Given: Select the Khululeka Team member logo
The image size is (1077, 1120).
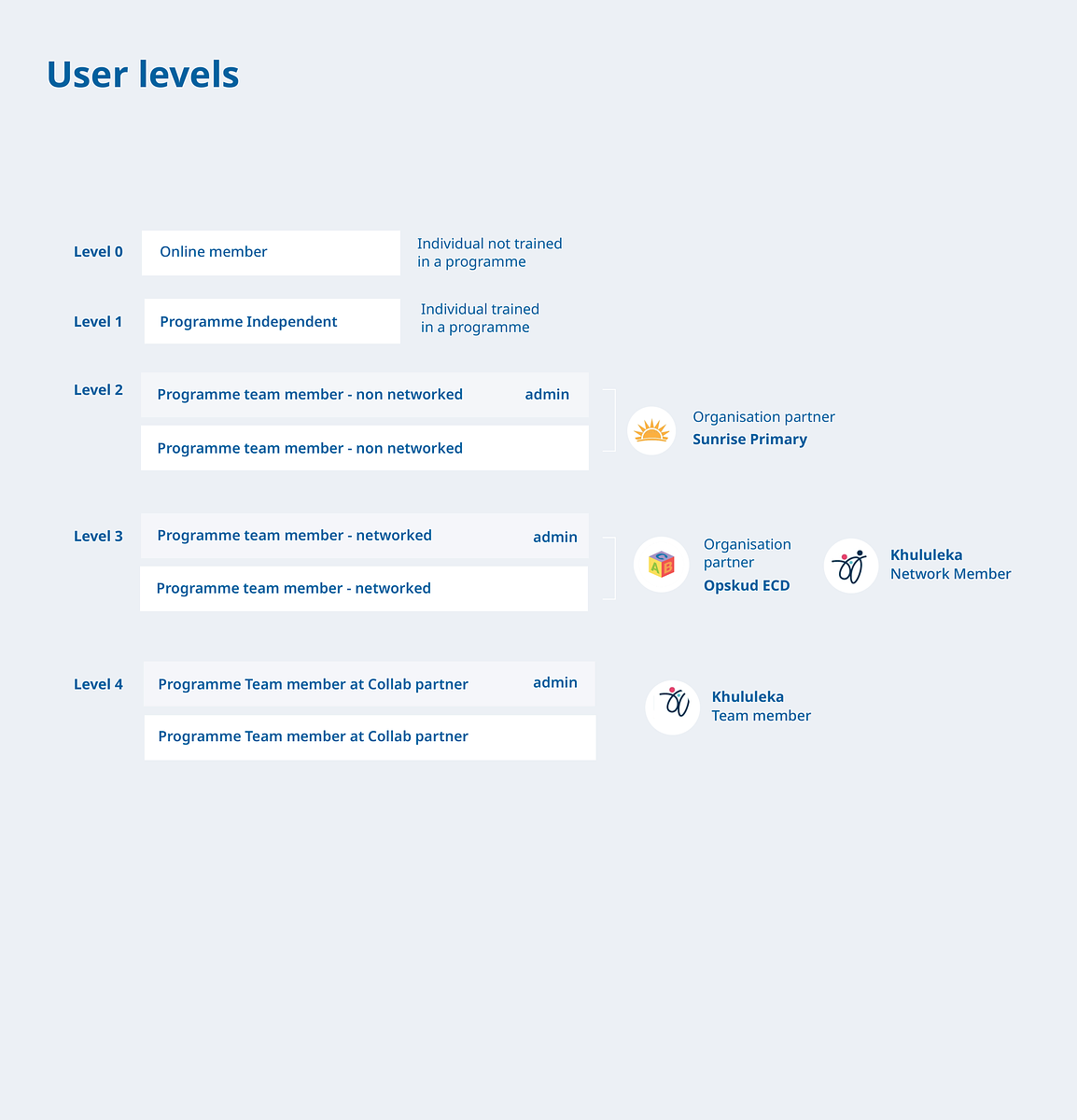Looking at the screenshot, I should (672, 707).
